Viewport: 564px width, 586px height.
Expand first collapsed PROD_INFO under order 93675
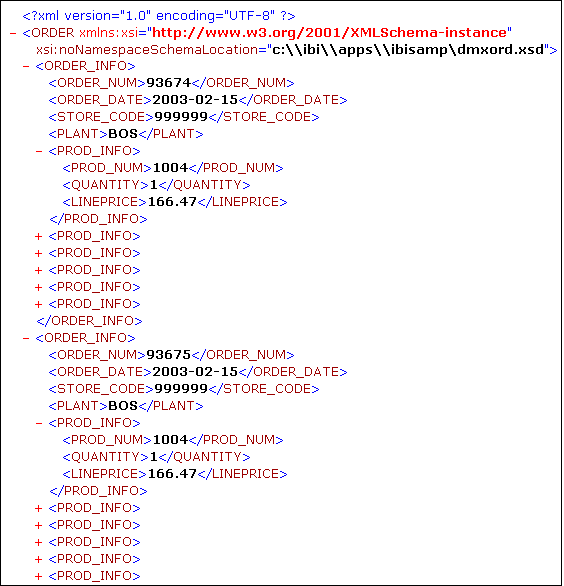(x=38, y=509)
